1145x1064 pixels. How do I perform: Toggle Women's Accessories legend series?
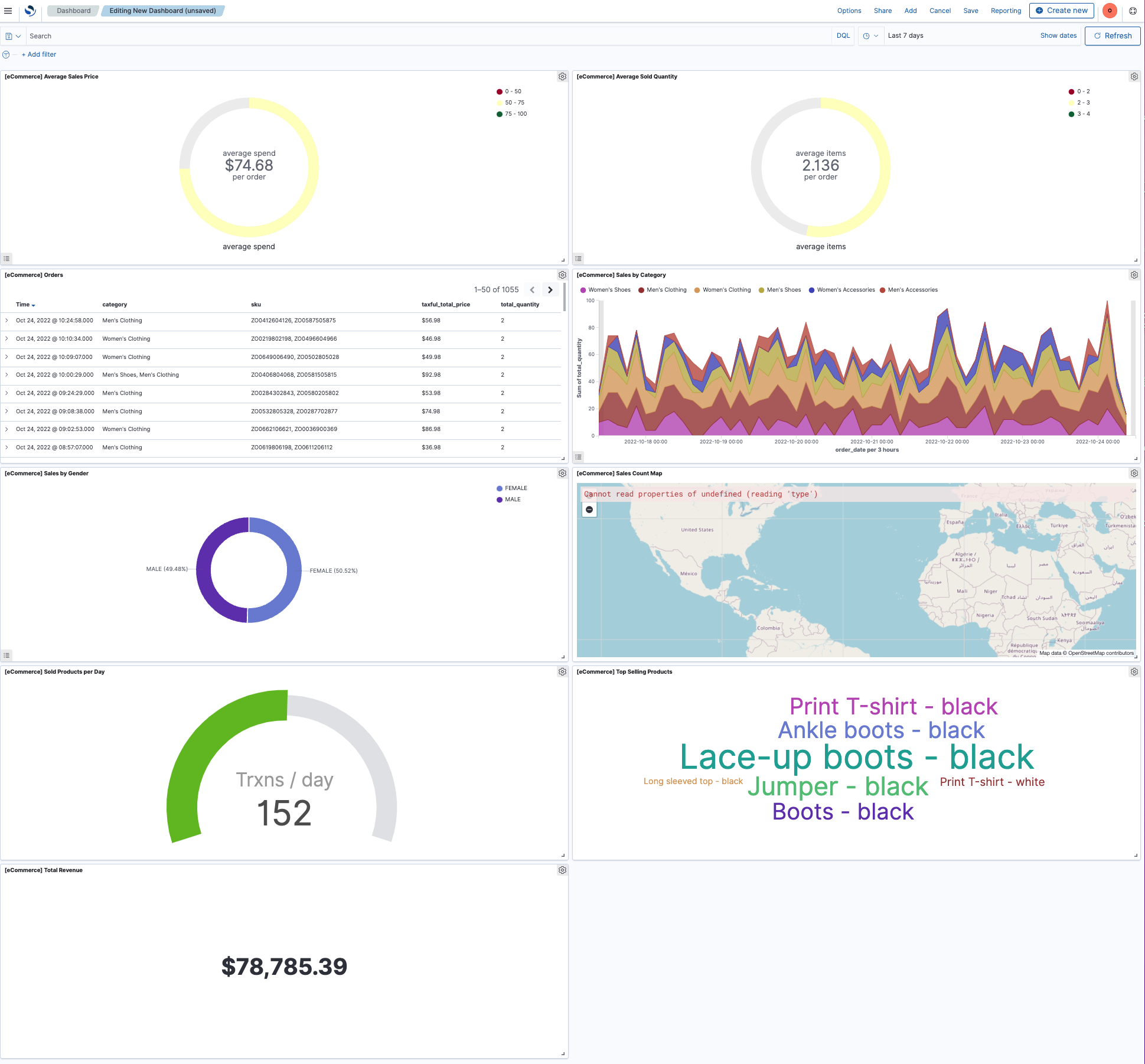(841, 290)
